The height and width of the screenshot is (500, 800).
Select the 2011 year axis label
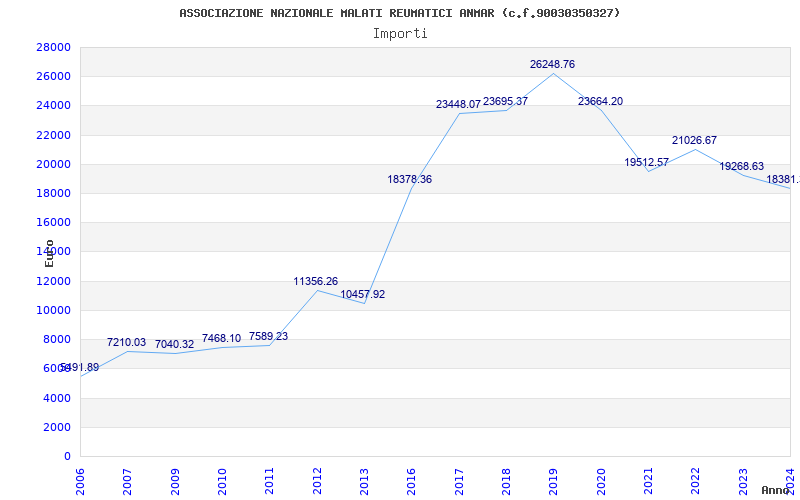tap(269, 481)
